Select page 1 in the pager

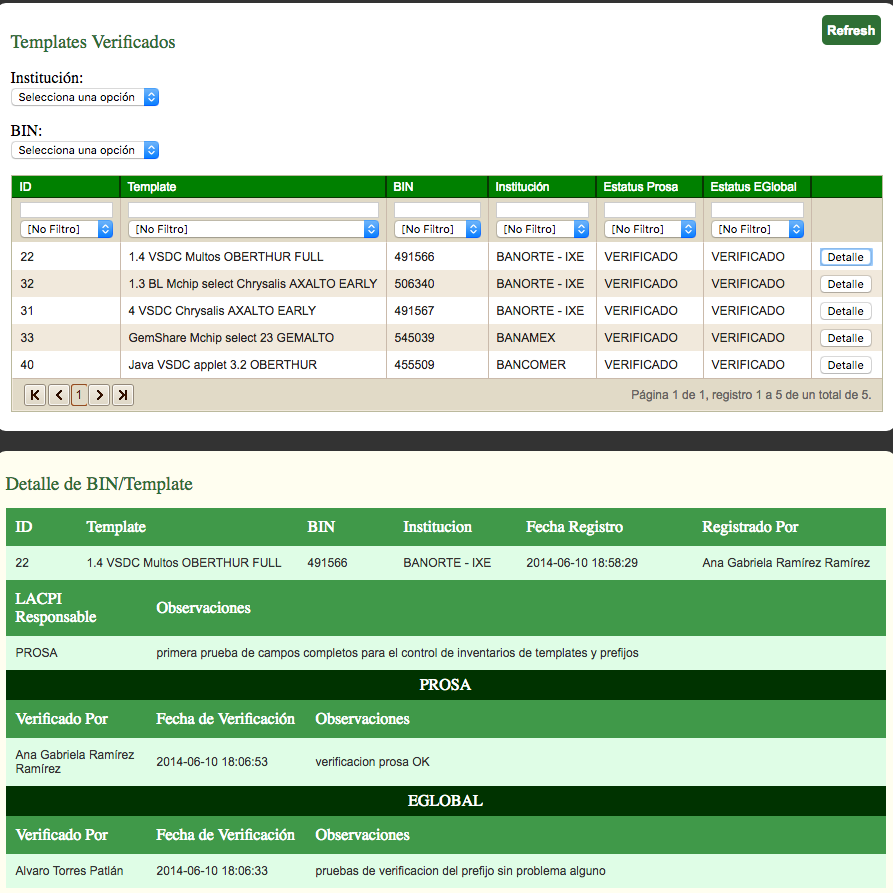coord(79,395)
